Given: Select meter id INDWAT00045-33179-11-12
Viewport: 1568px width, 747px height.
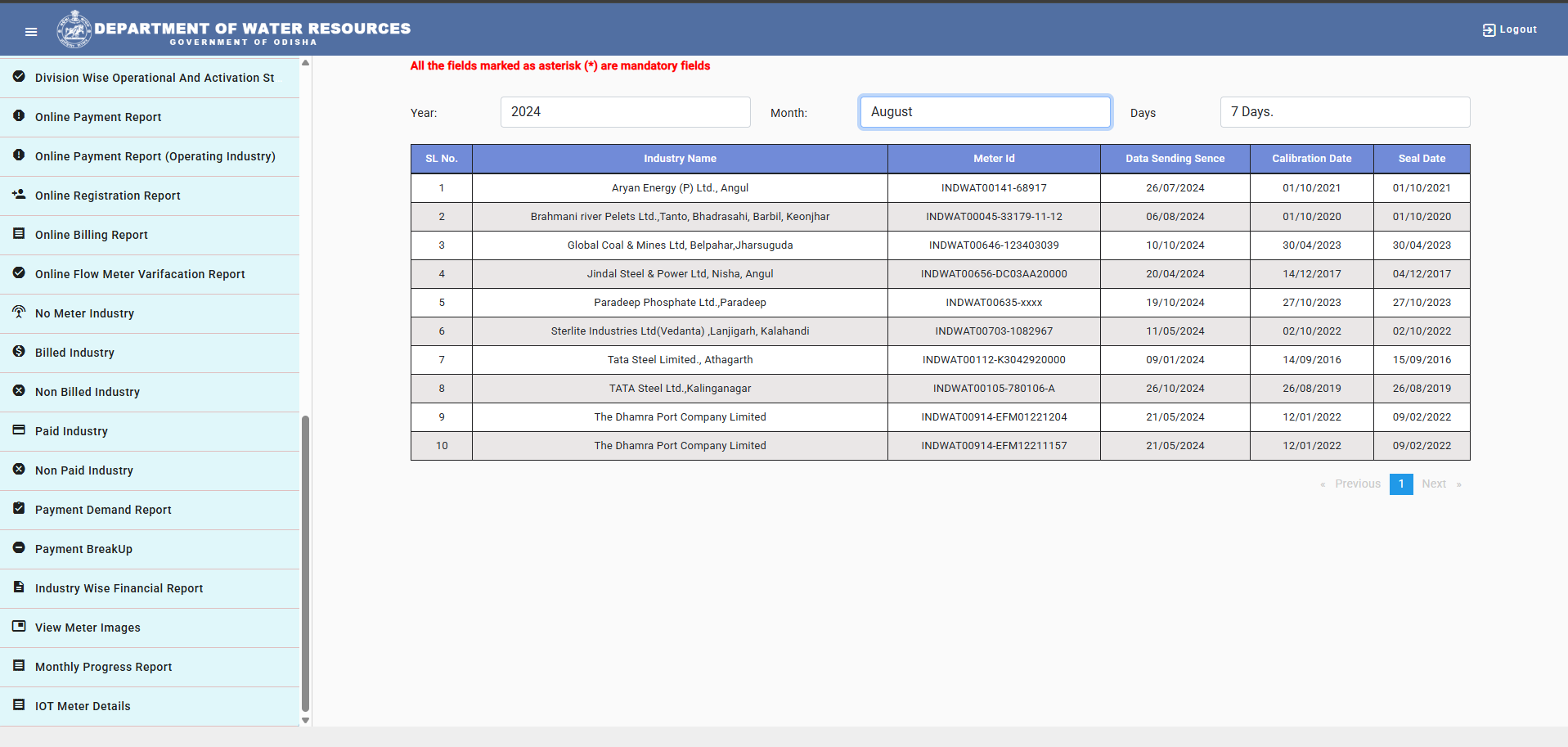Looking at the screenshot, I should click(x=994, y=217).
